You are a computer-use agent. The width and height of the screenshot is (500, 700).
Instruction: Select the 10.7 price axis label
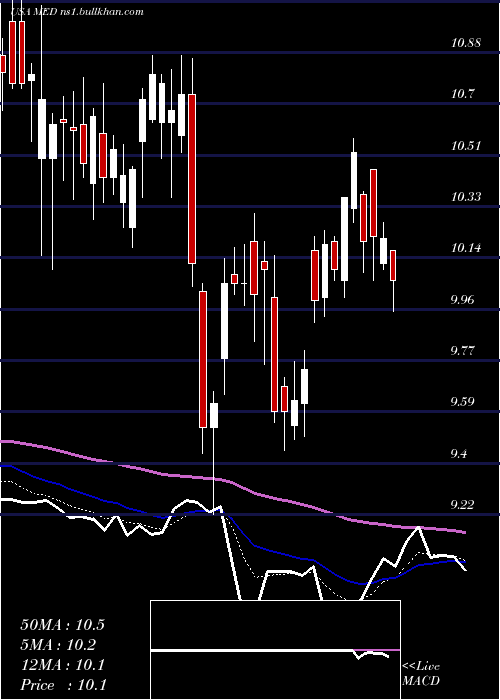click(x=462, y=94)
